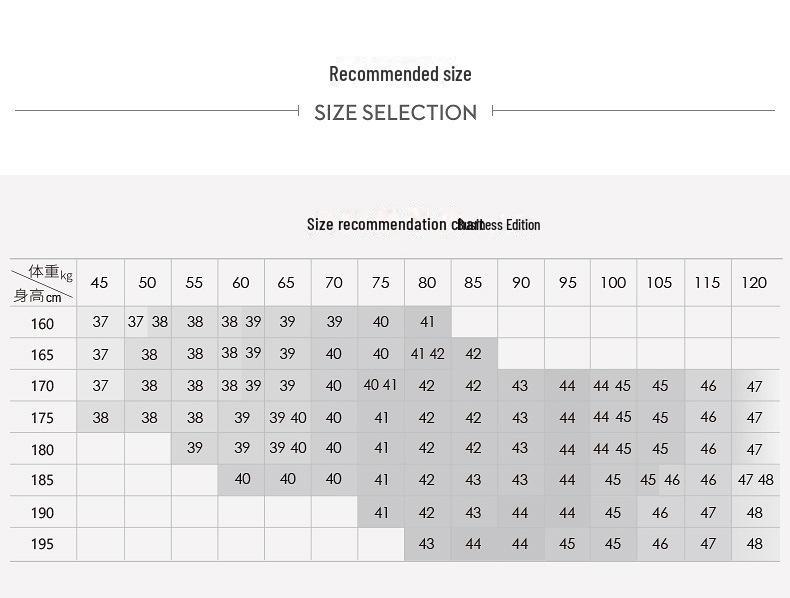Image resolution: width=790 pixels, height=598 pixels.
Task: Click size 43 in the 195 cm row
Action: (427, 544)
